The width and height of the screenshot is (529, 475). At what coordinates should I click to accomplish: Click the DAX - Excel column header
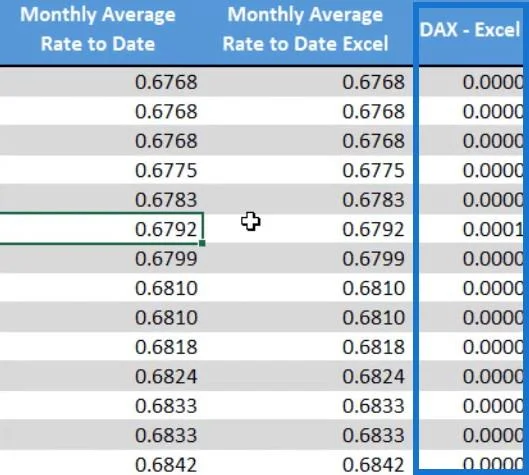click(470, 30)
